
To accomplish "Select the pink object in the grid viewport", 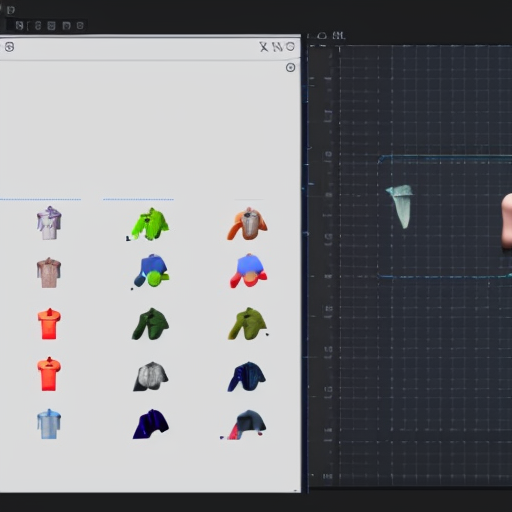I will (507, 221).
